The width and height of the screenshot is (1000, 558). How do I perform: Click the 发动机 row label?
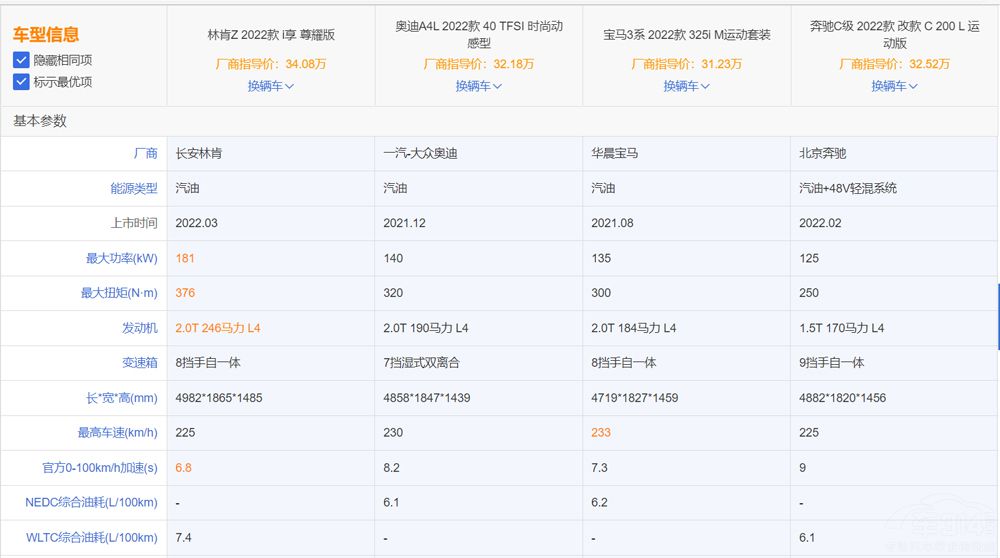tap(139, 328)
